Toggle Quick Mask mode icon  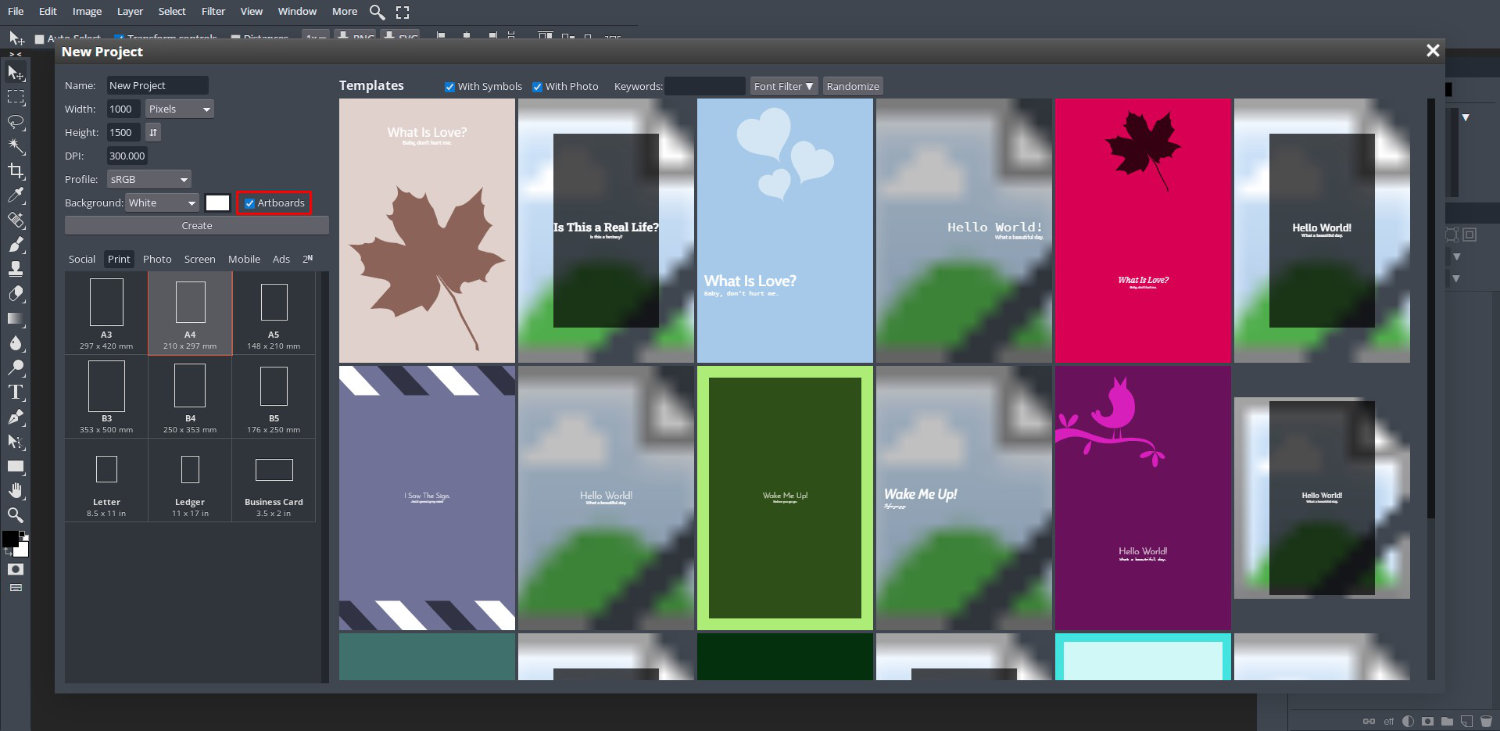pos(16,569)
